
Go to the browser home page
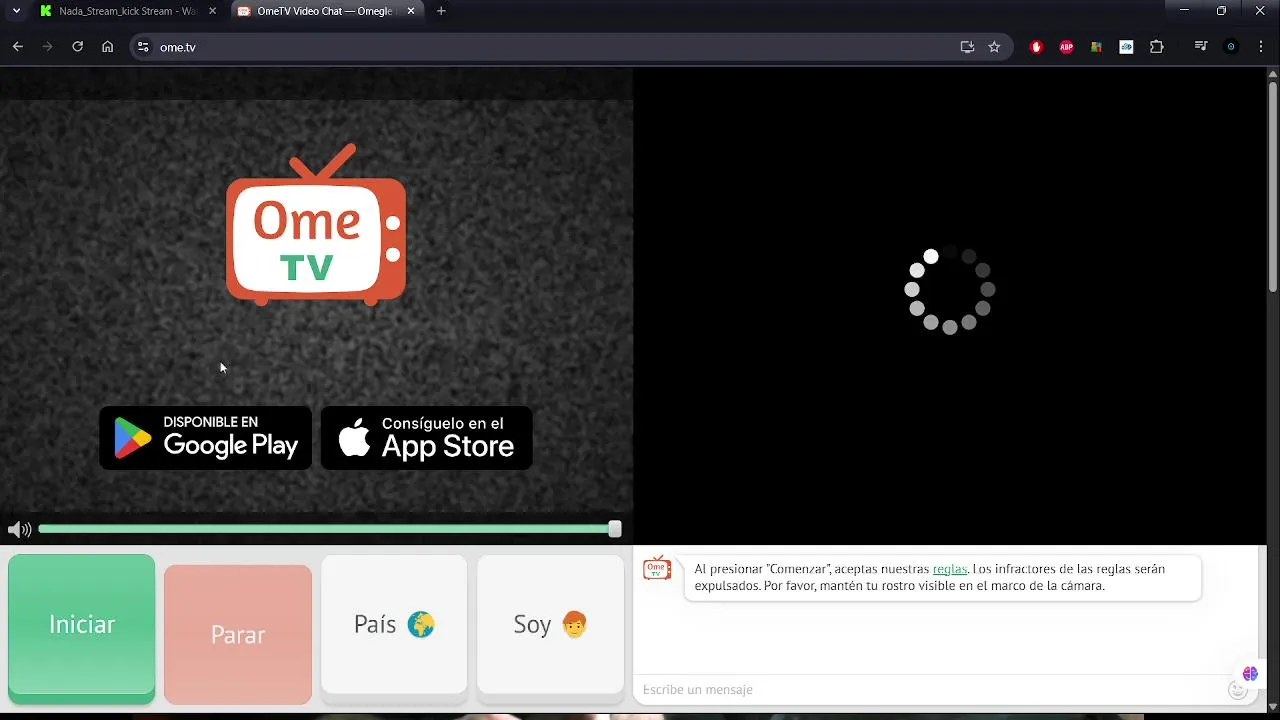[x=108, y=47]
